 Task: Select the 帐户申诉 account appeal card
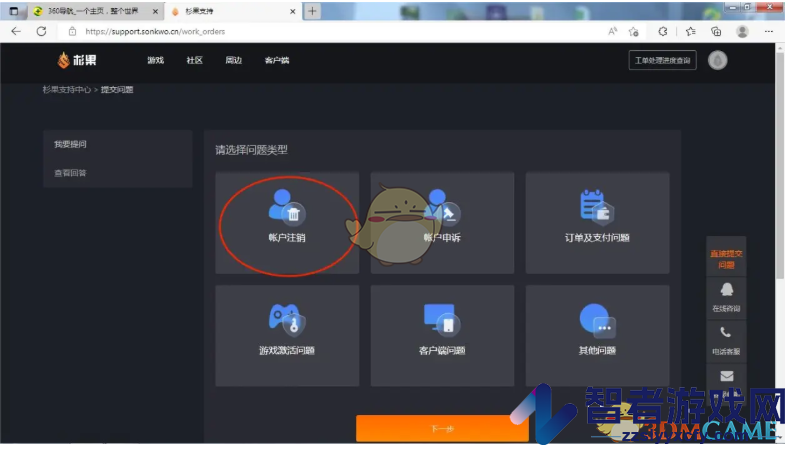point(442,223)
